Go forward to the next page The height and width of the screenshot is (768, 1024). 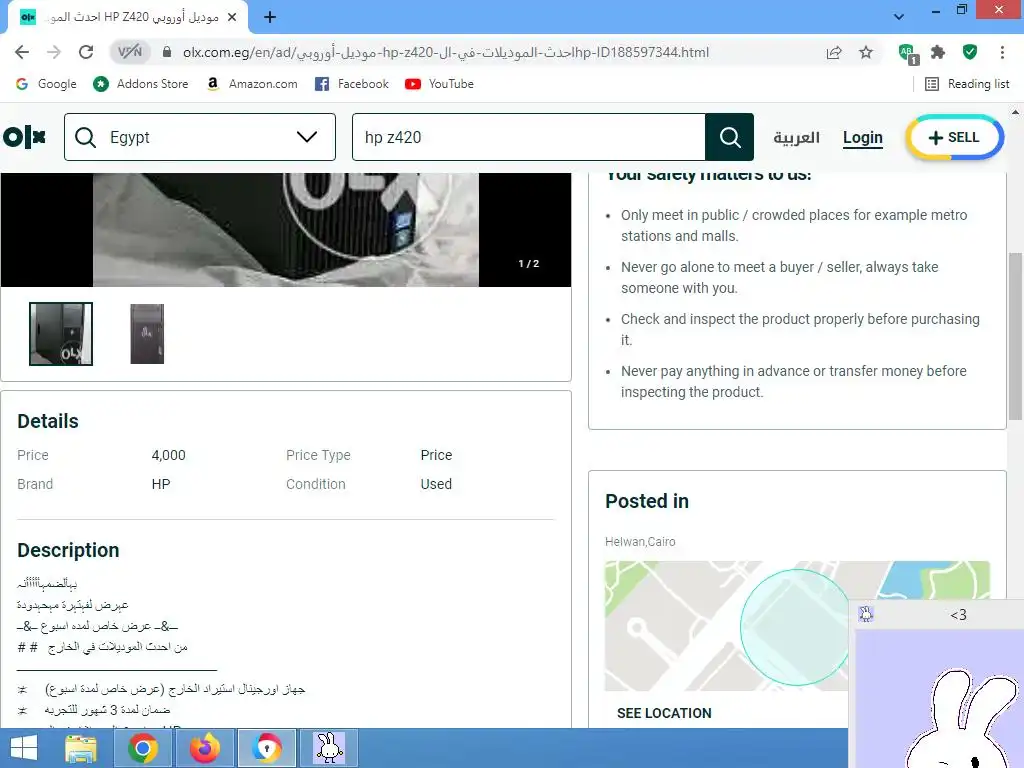pos(54,52)
